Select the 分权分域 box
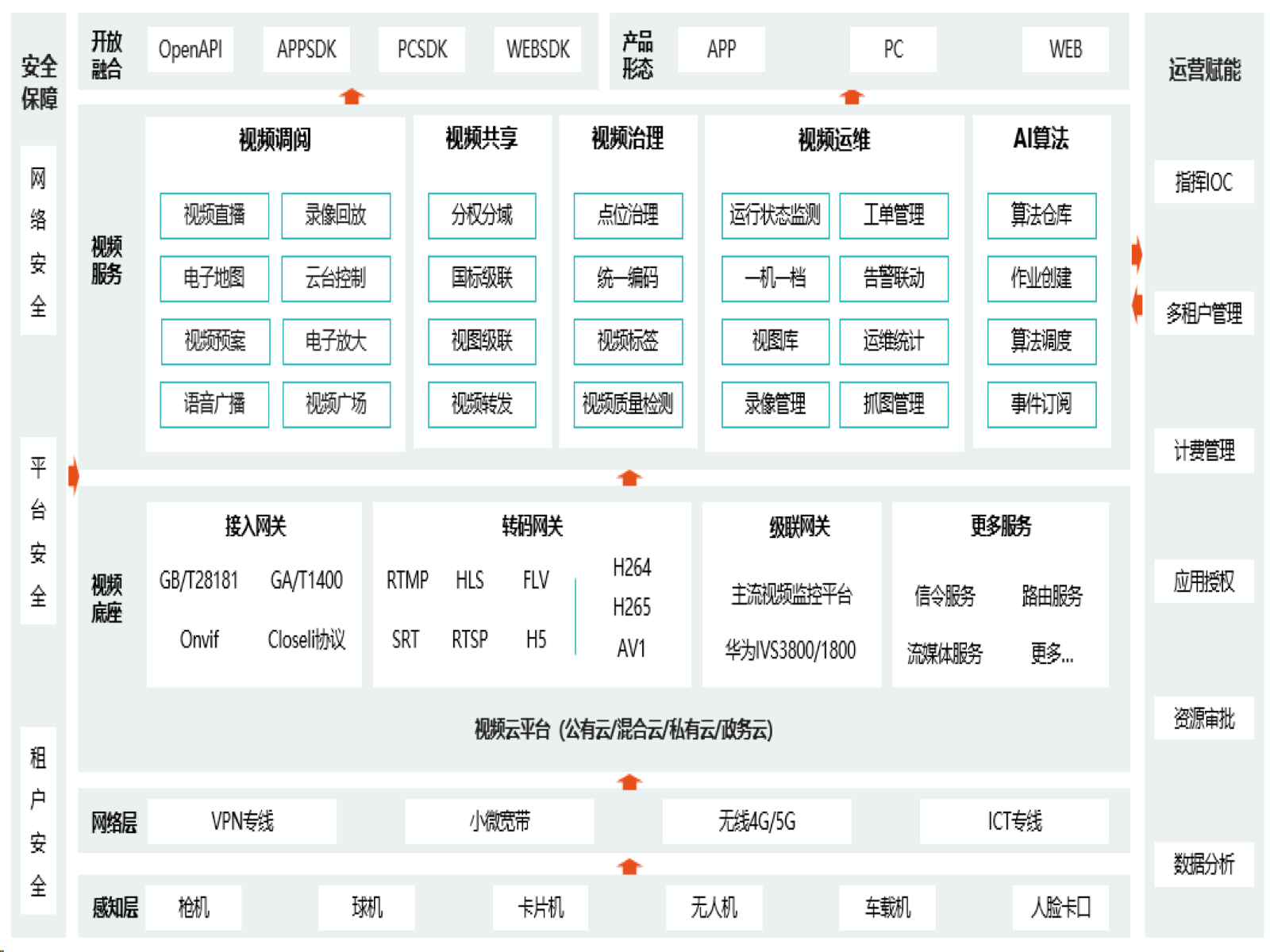 482,215
